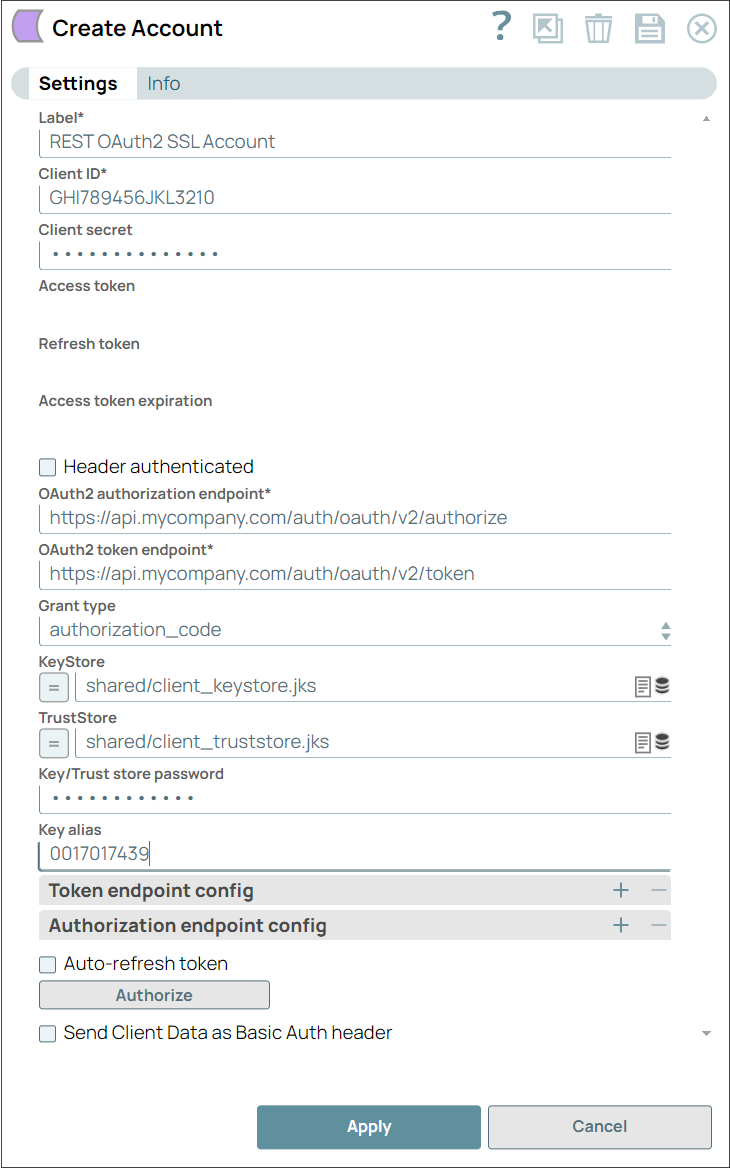Click the expression toggle next to TrustStore
The image size is (730, 1168).
53,743
